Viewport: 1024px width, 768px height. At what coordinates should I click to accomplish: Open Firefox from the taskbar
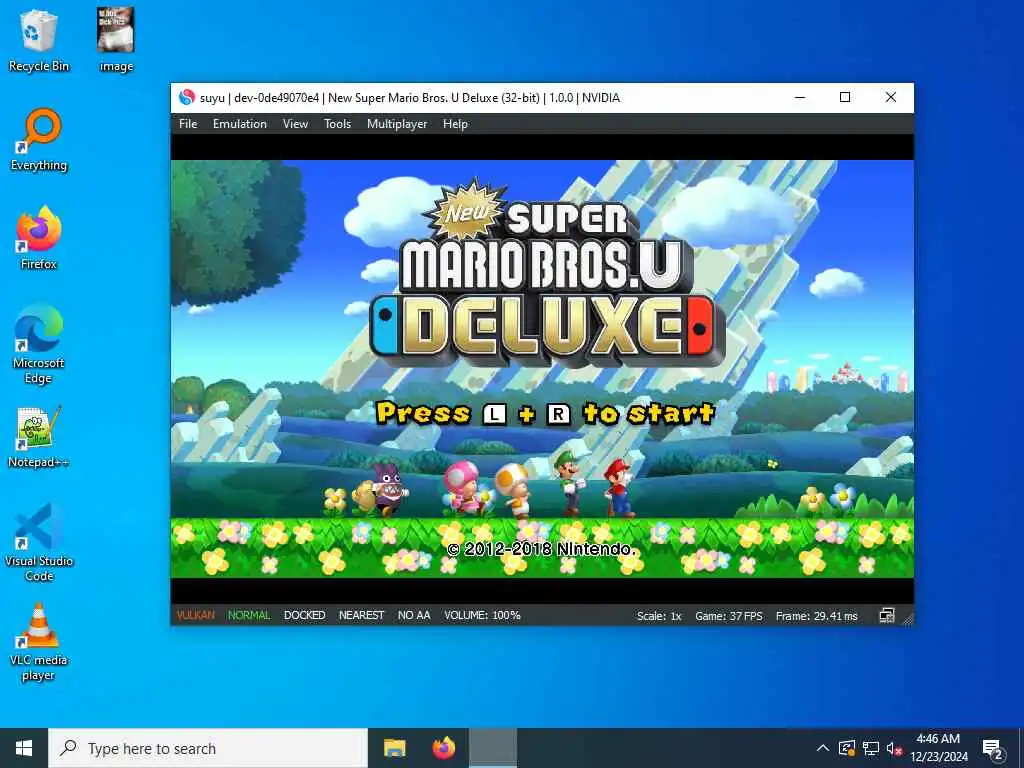(x=444, y=748)
